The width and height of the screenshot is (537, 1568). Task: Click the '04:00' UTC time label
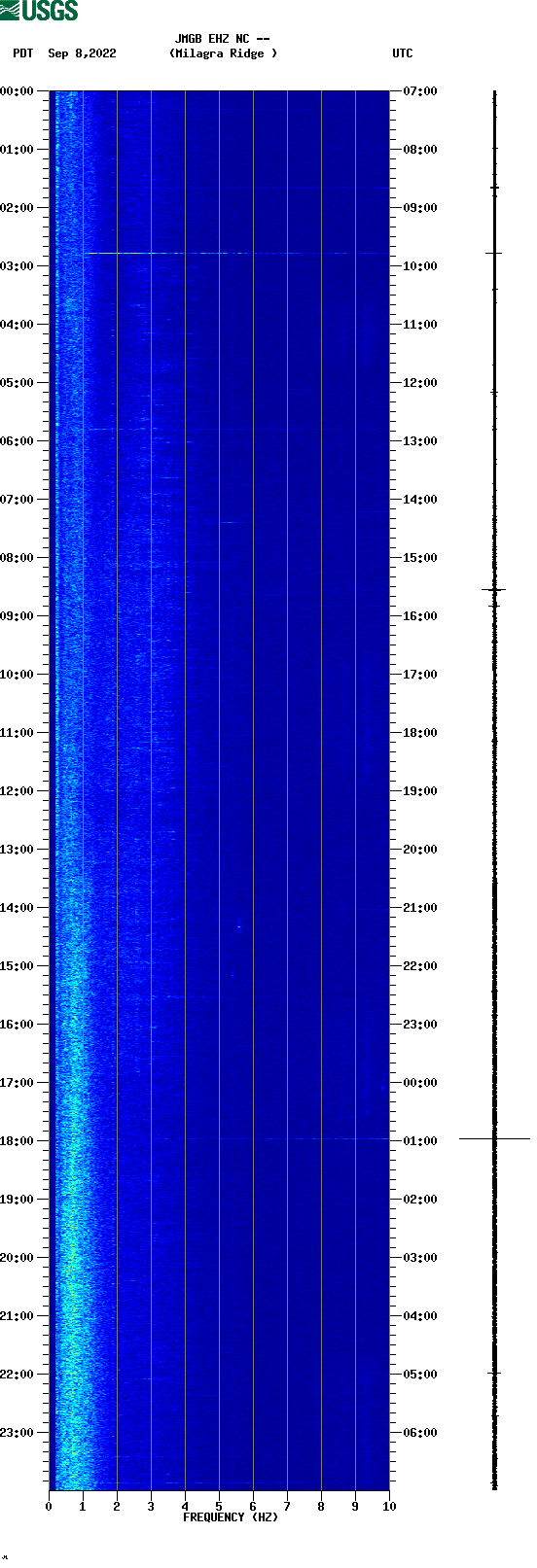pyautogui.click(x=420, y=1316)
